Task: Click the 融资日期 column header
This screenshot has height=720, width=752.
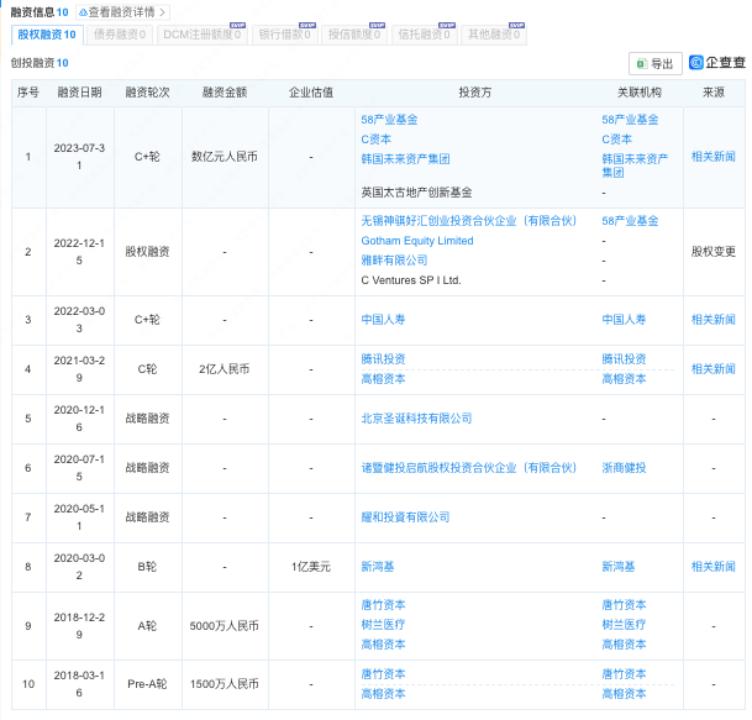Action: (x=79, y=92)
